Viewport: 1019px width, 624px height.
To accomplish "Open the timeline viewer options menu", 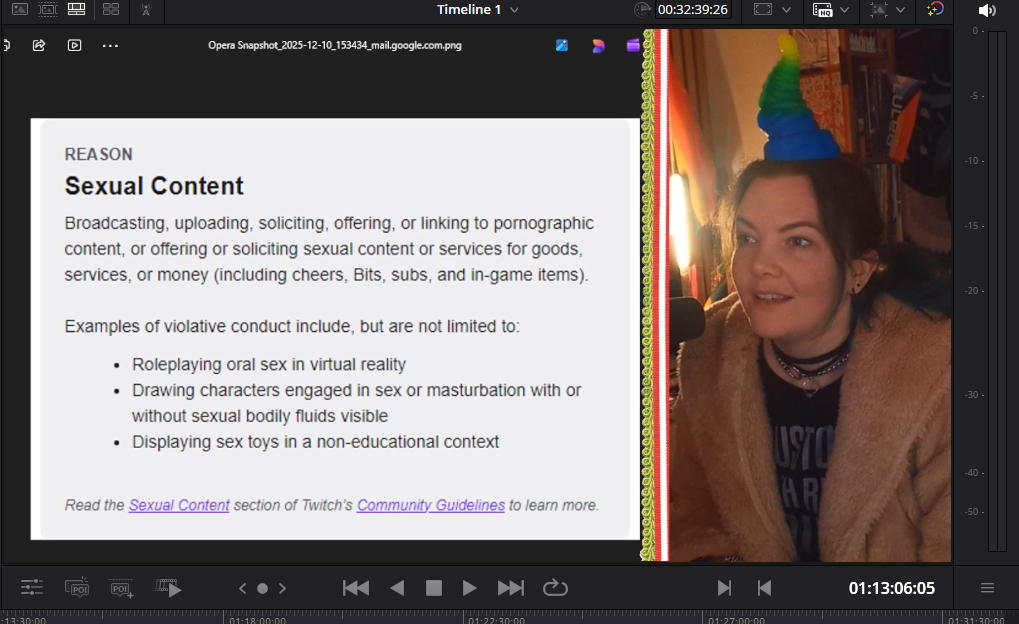I will click(987, 588).
